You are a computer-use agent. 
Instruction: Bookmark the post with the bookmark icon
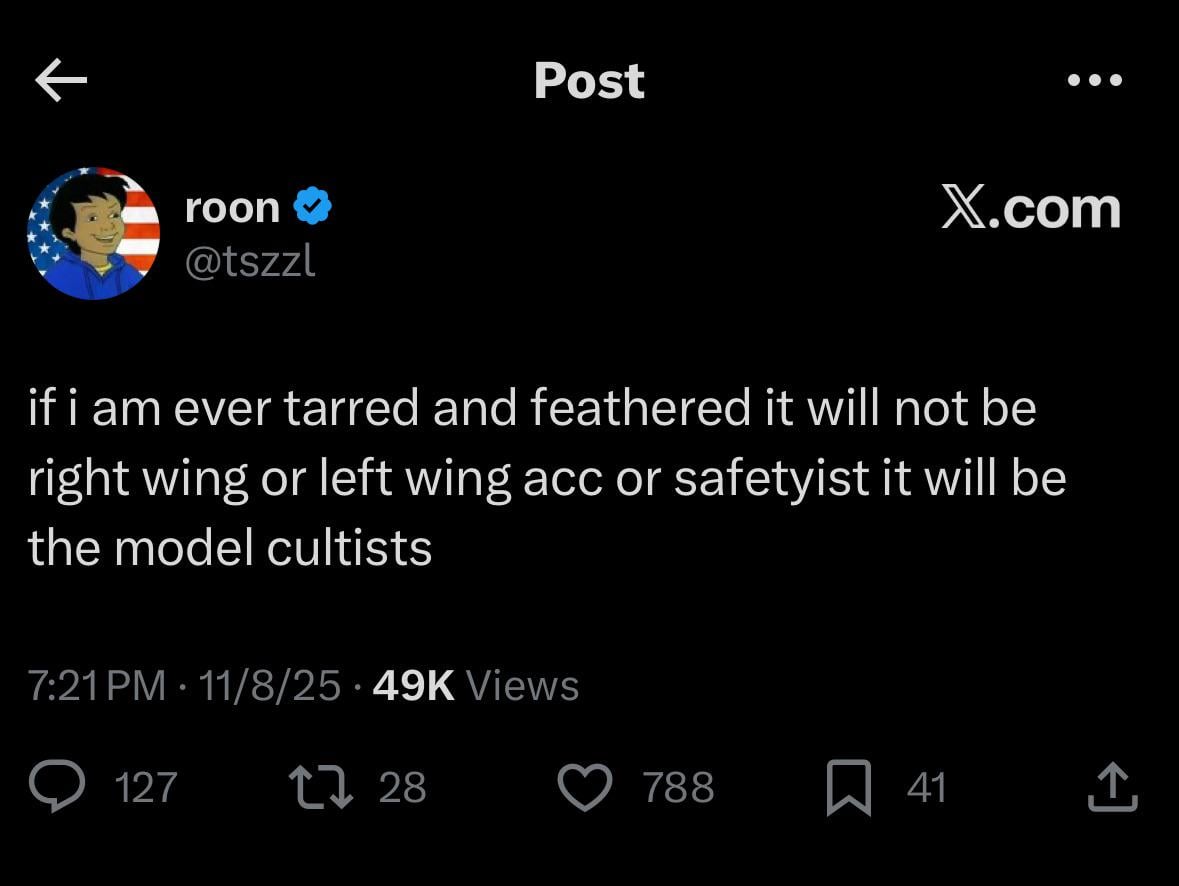[x=848, y=788]
